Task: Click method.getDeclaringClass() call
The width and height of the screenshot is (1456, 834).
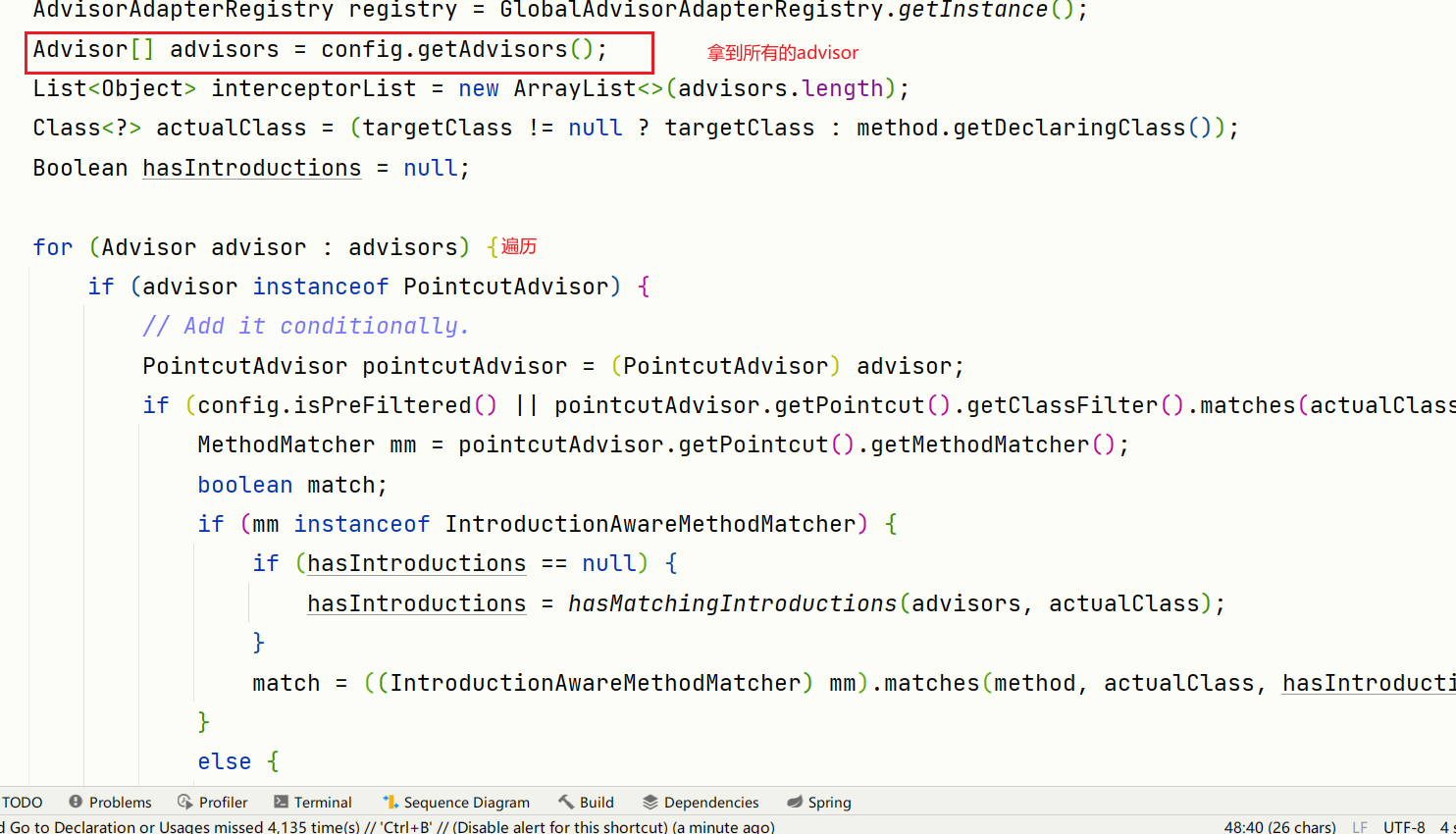Action: (x=1035, y=129)
